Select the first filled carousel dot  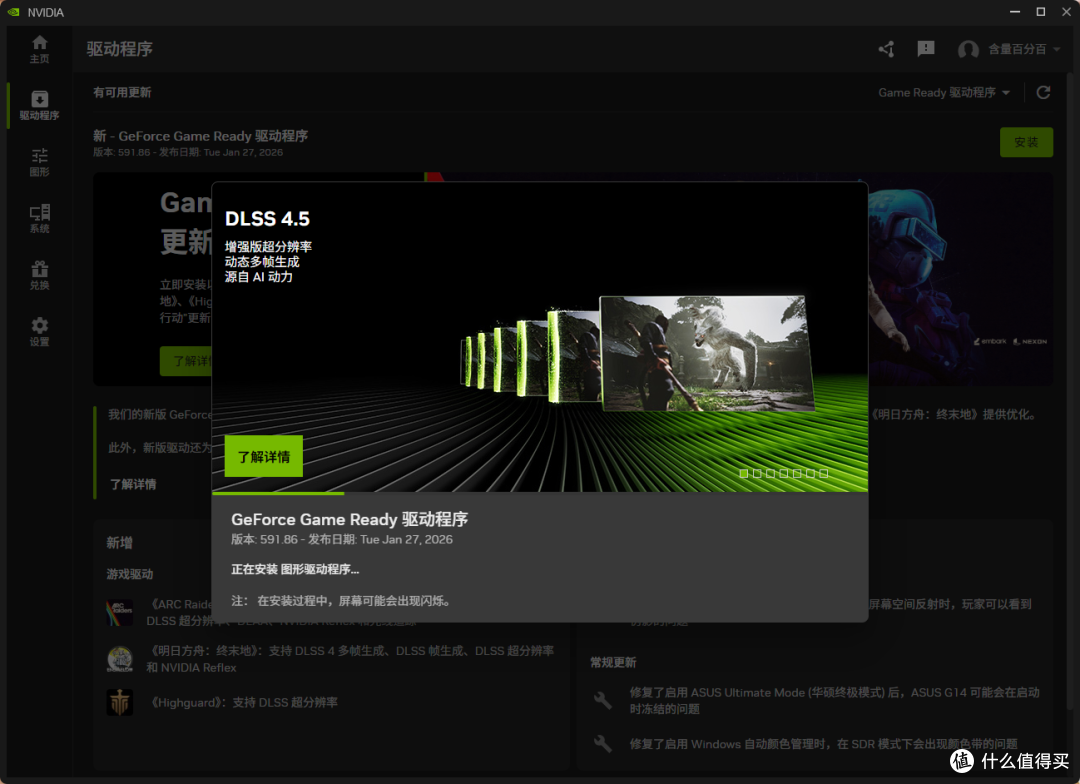pos(744,473)
